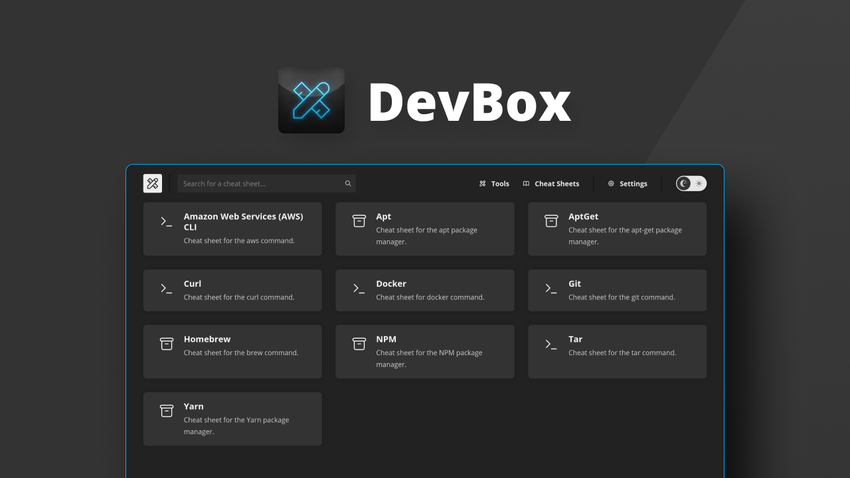Open the Cheat Sheets menu
This screenshot has width=850, height=478.
551,184
